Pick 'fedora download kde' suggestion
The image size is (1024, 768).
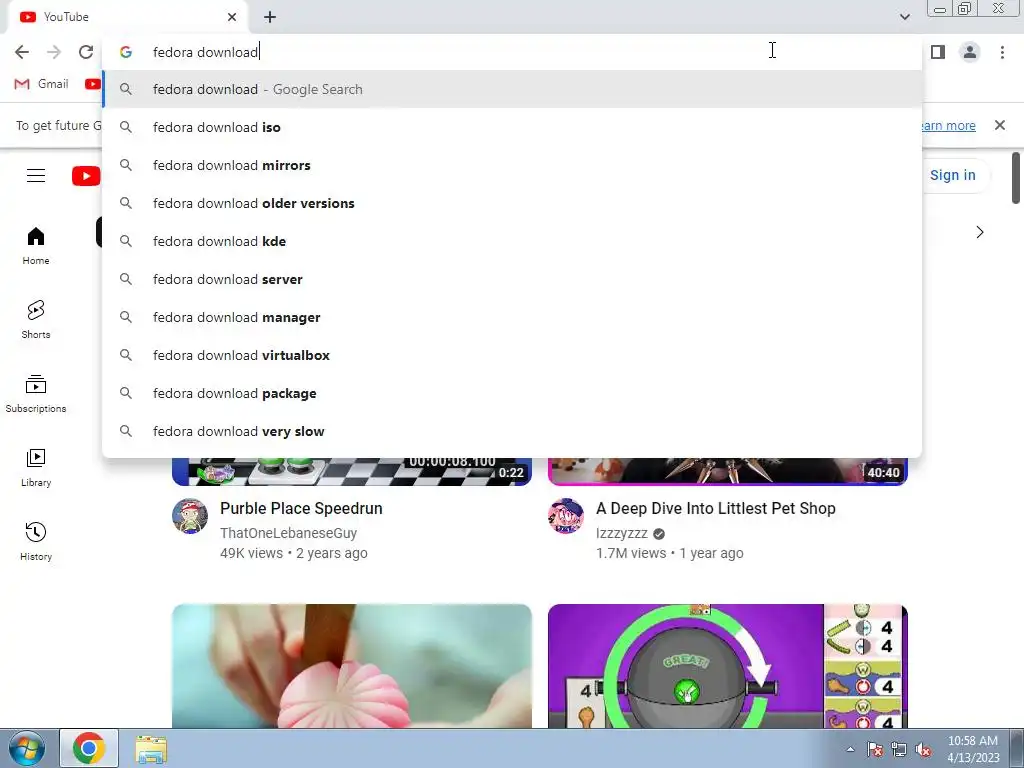(x=512, y=241)
